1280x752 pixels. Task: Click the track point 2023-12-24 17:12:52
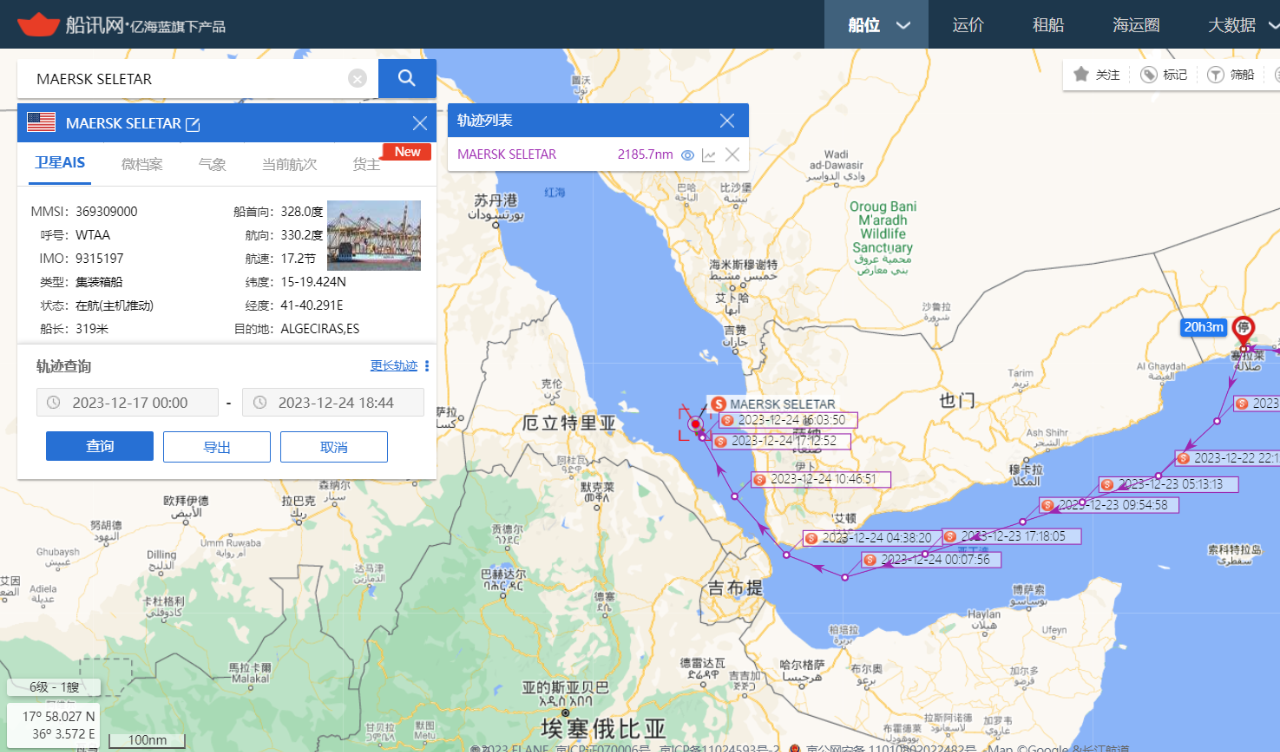[783, 441]
